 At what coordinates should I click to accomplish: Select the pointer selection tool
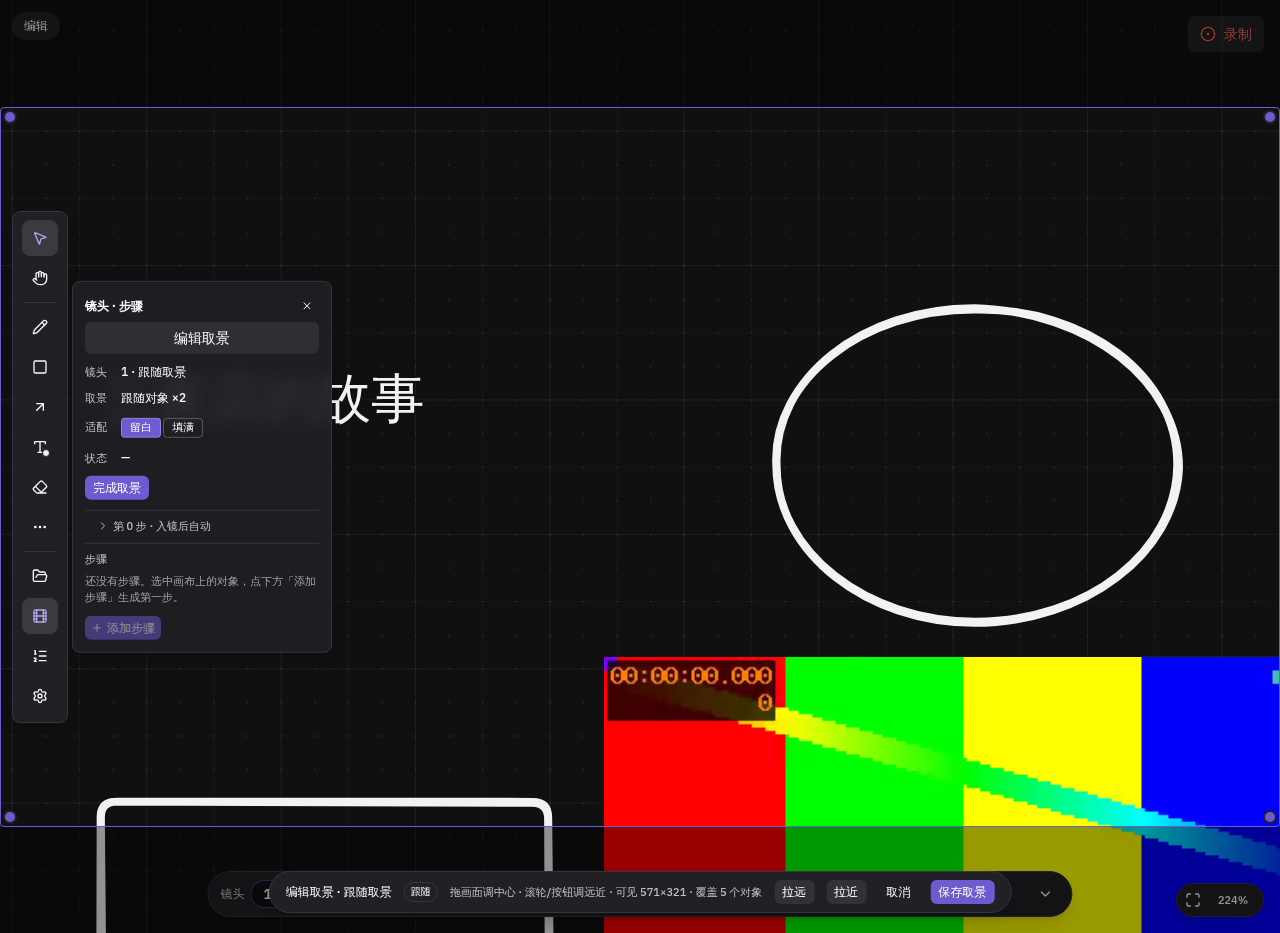(x=40, y=238)
